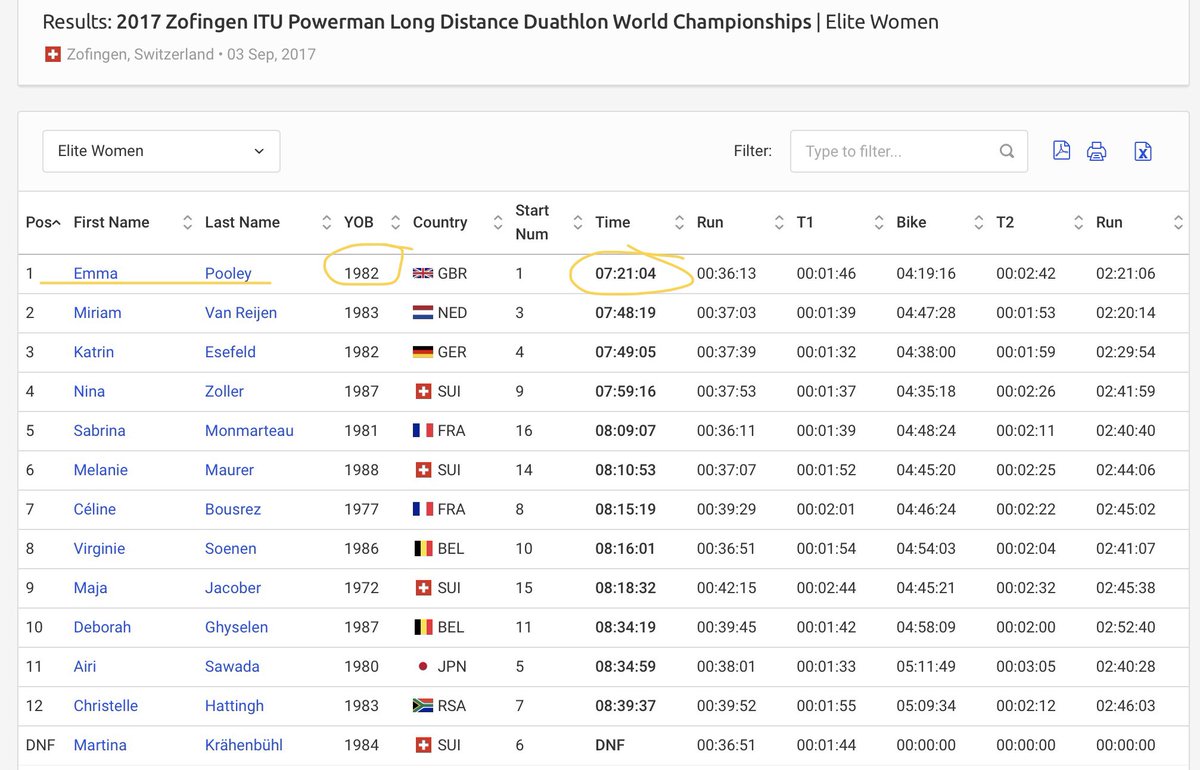Click GBR flag in Pooley row
This screenshot has height=770, width=1200.
coord(422,273)
